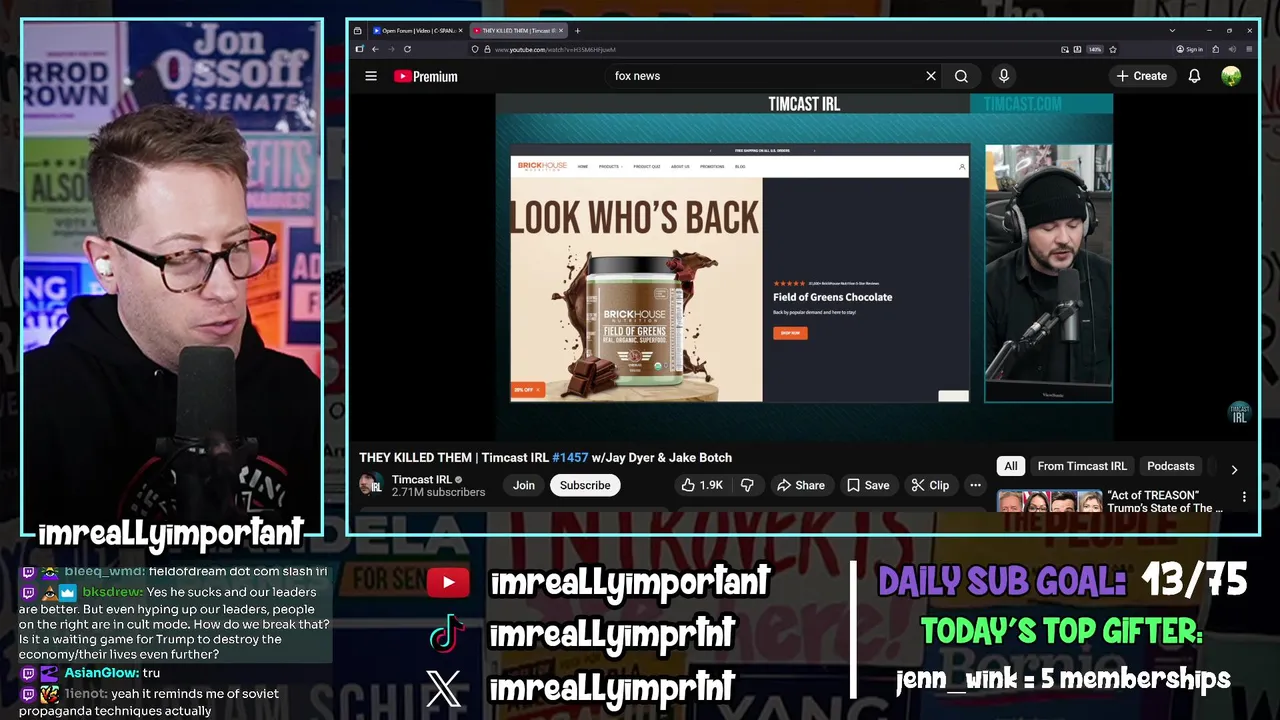Subscribe to Timcast IRL
1280x720 pixels.
(585, 485)
